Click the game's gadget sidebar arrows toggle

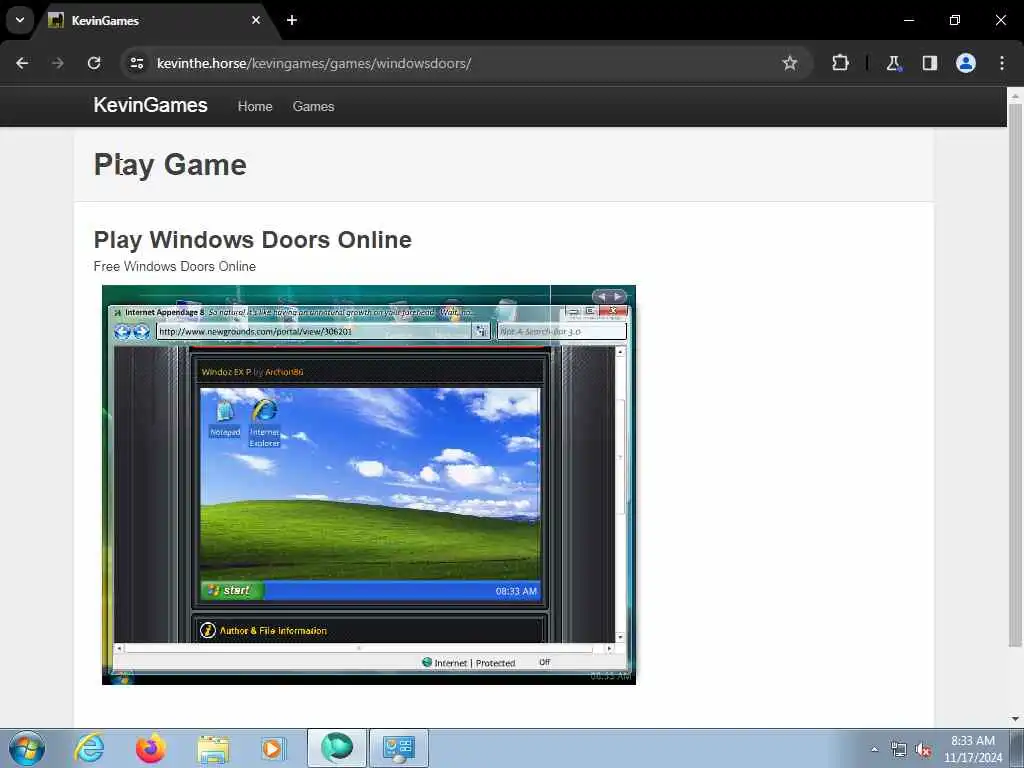tap(609, 296)
